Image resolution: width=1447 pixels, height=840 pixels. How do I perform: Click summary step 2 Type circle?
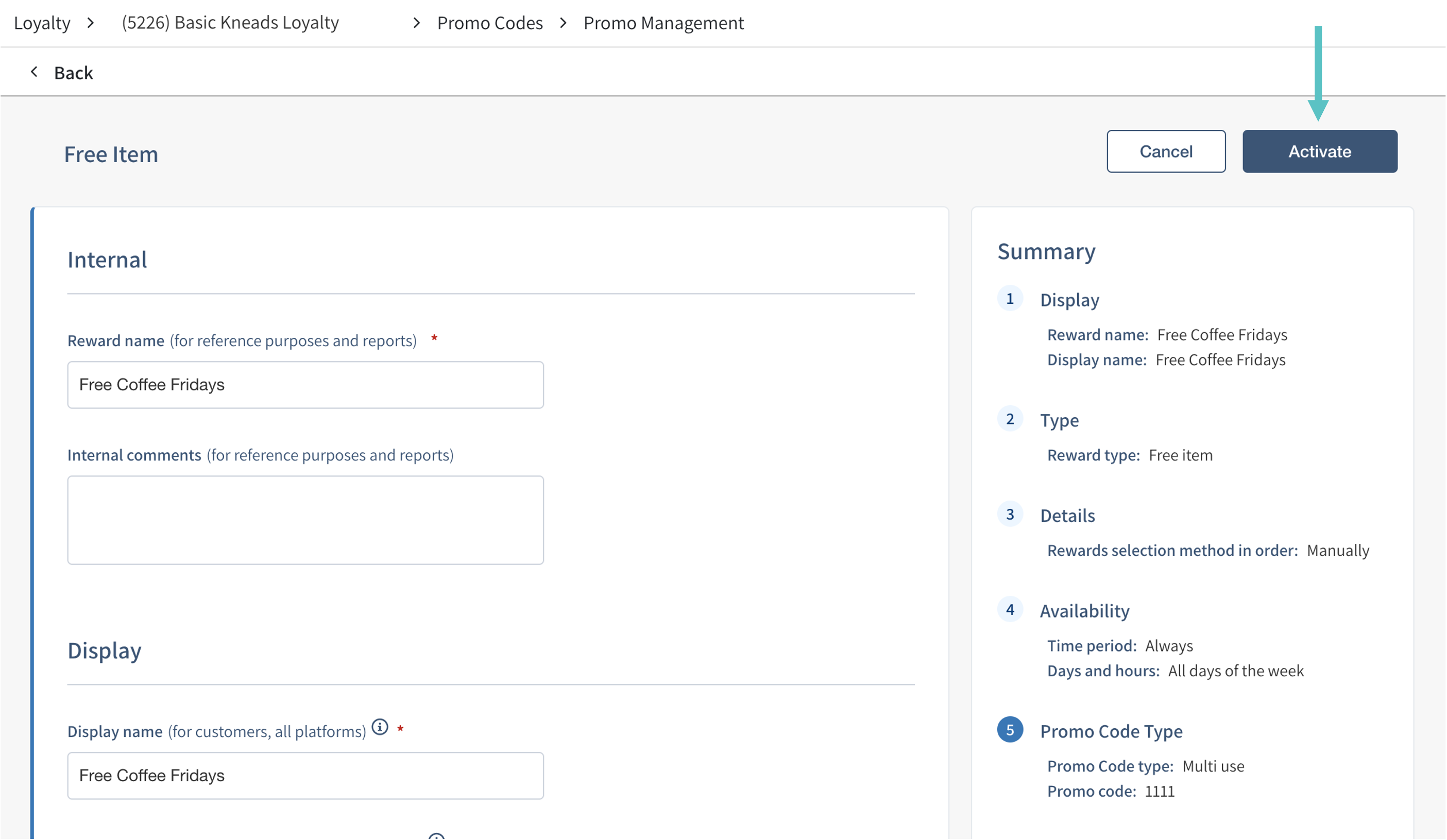(x=1010, y=419)
